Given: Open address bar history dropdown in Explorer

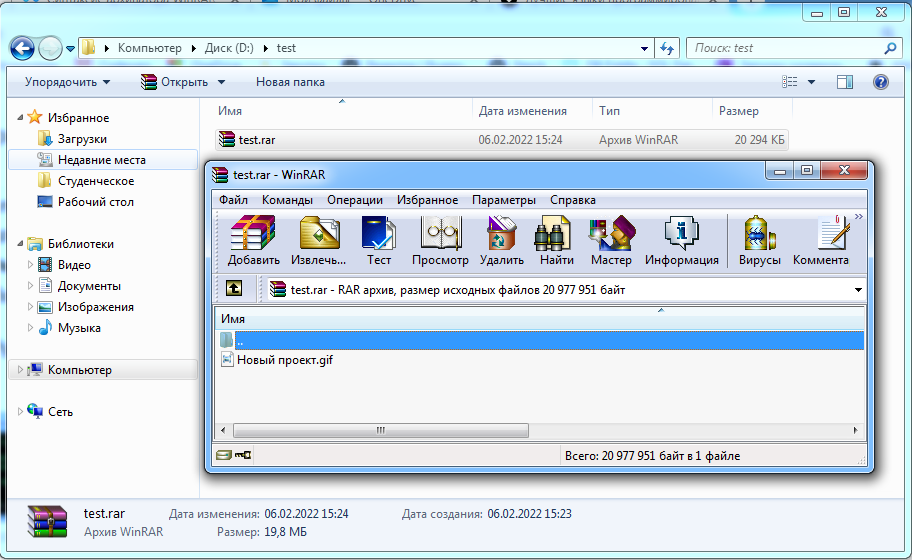Looking at the screenshot, I should point(644,49).
